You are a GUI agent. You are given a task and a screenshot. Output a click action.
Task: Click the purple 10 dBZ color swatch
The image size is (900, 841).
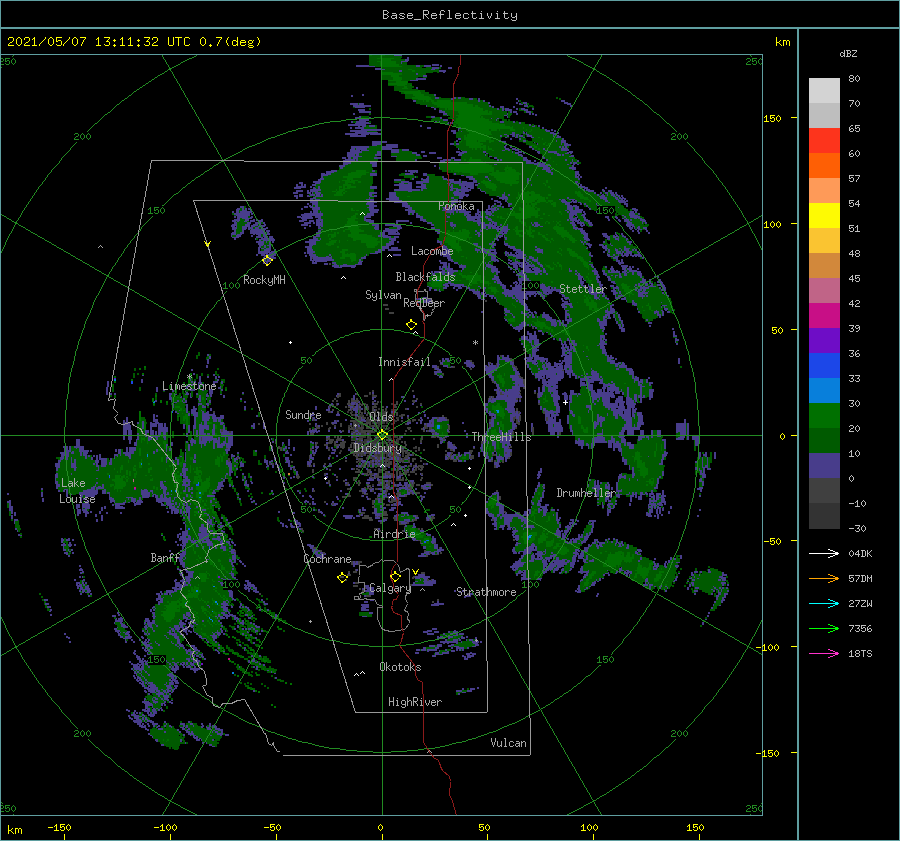click(x=824, y=466)
